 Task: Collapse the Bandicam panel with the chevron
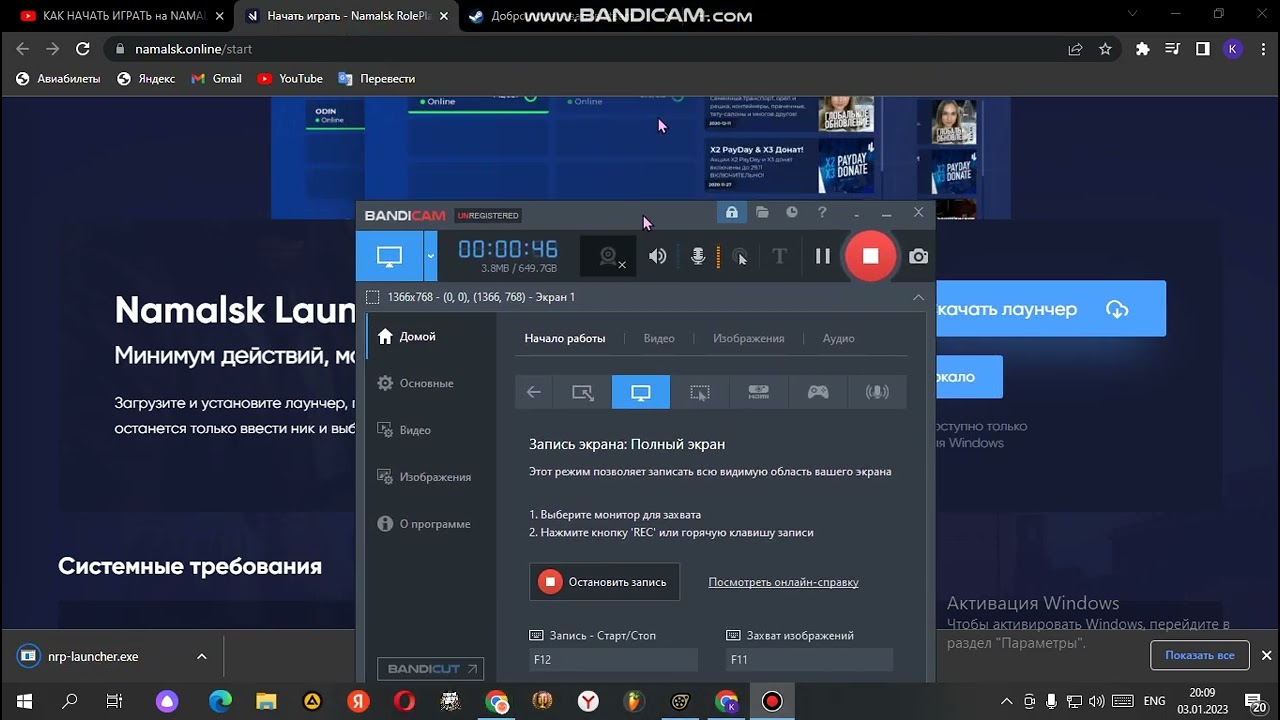[x=918, y=297]
